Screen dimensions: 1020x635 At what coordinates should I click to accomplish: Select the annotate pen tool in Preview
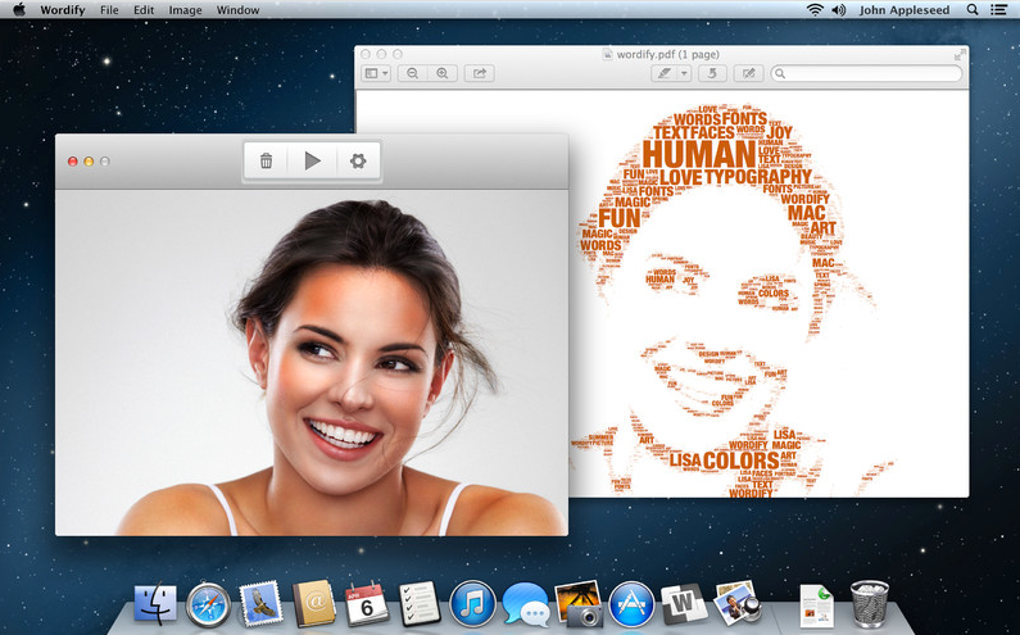[664, 74]
